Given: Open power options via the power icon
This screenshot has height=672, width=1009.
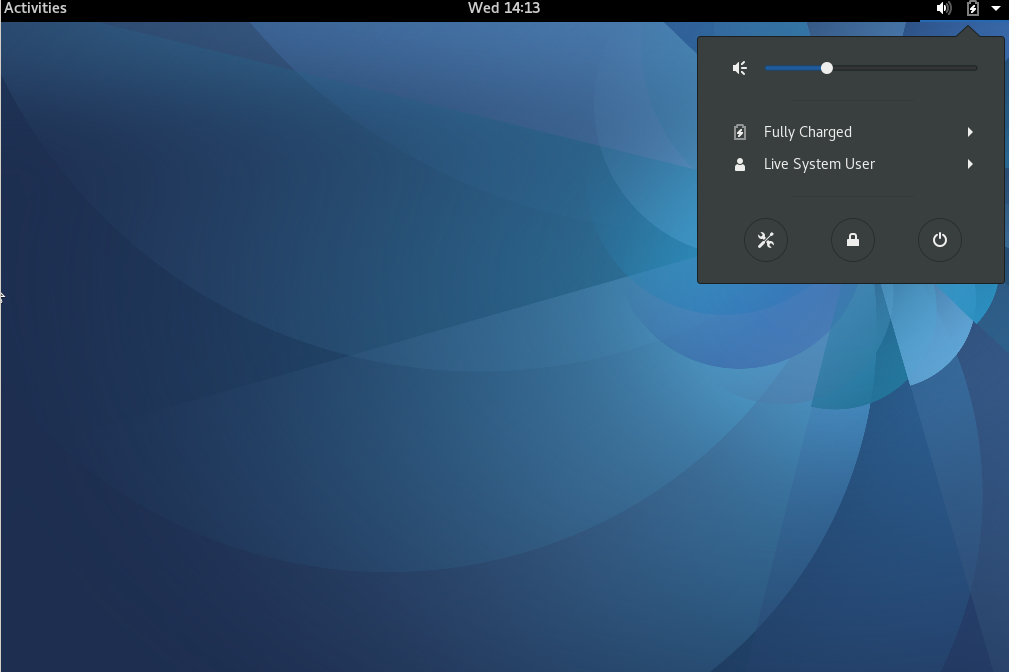Looking at the screenshot, I should [x=939, y=240].
